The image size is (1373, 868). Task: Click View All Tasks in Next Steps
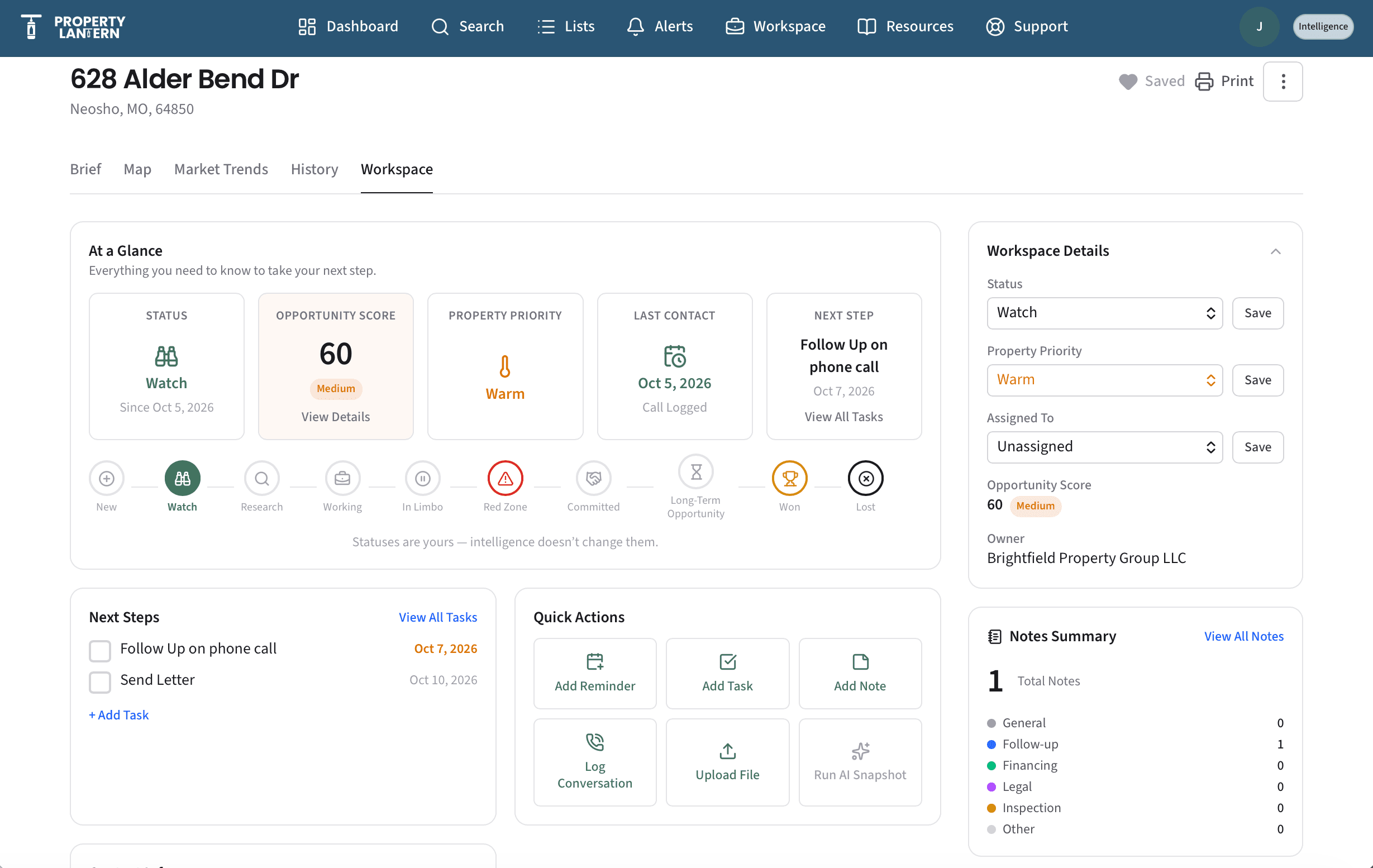tap(438, 617)
